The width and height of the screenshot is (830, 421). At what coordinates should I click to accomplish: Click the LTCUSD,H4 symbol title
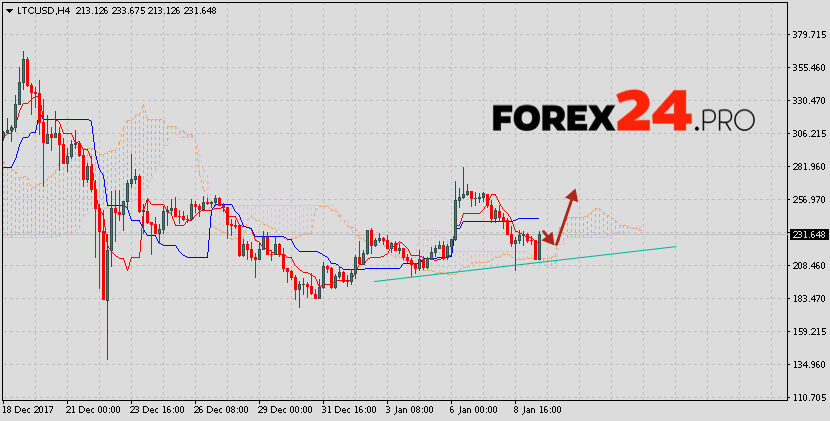tap(41, 9)
